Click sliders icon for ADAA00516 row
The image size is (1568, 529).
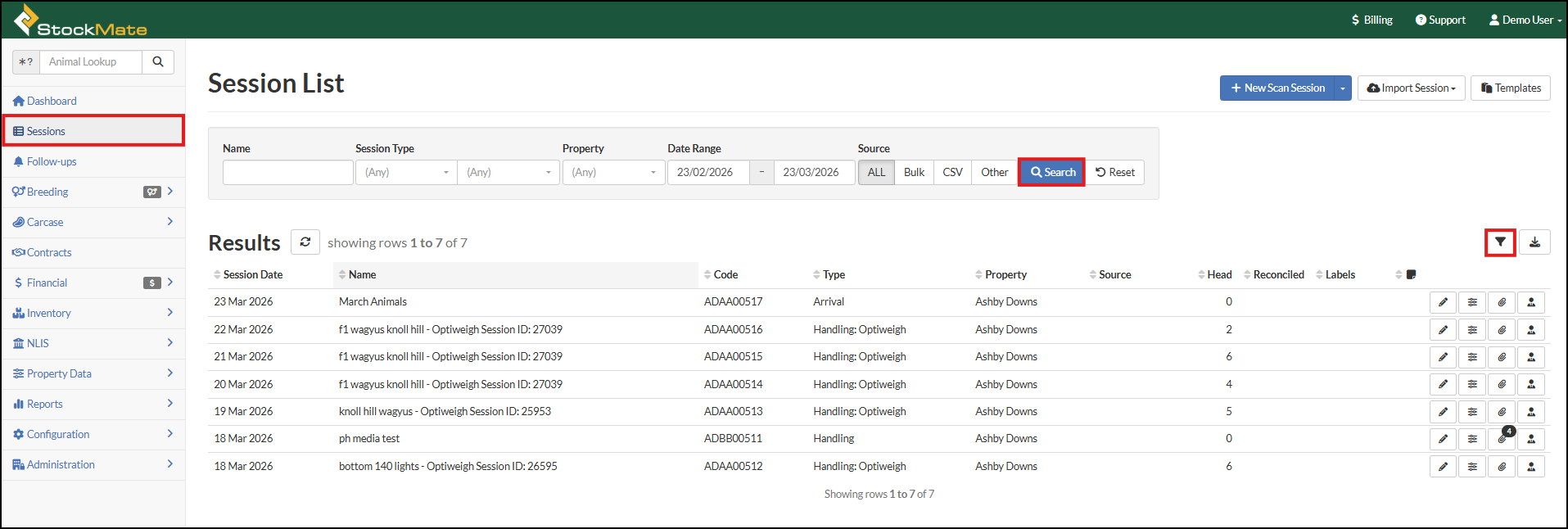point(1472,330)
